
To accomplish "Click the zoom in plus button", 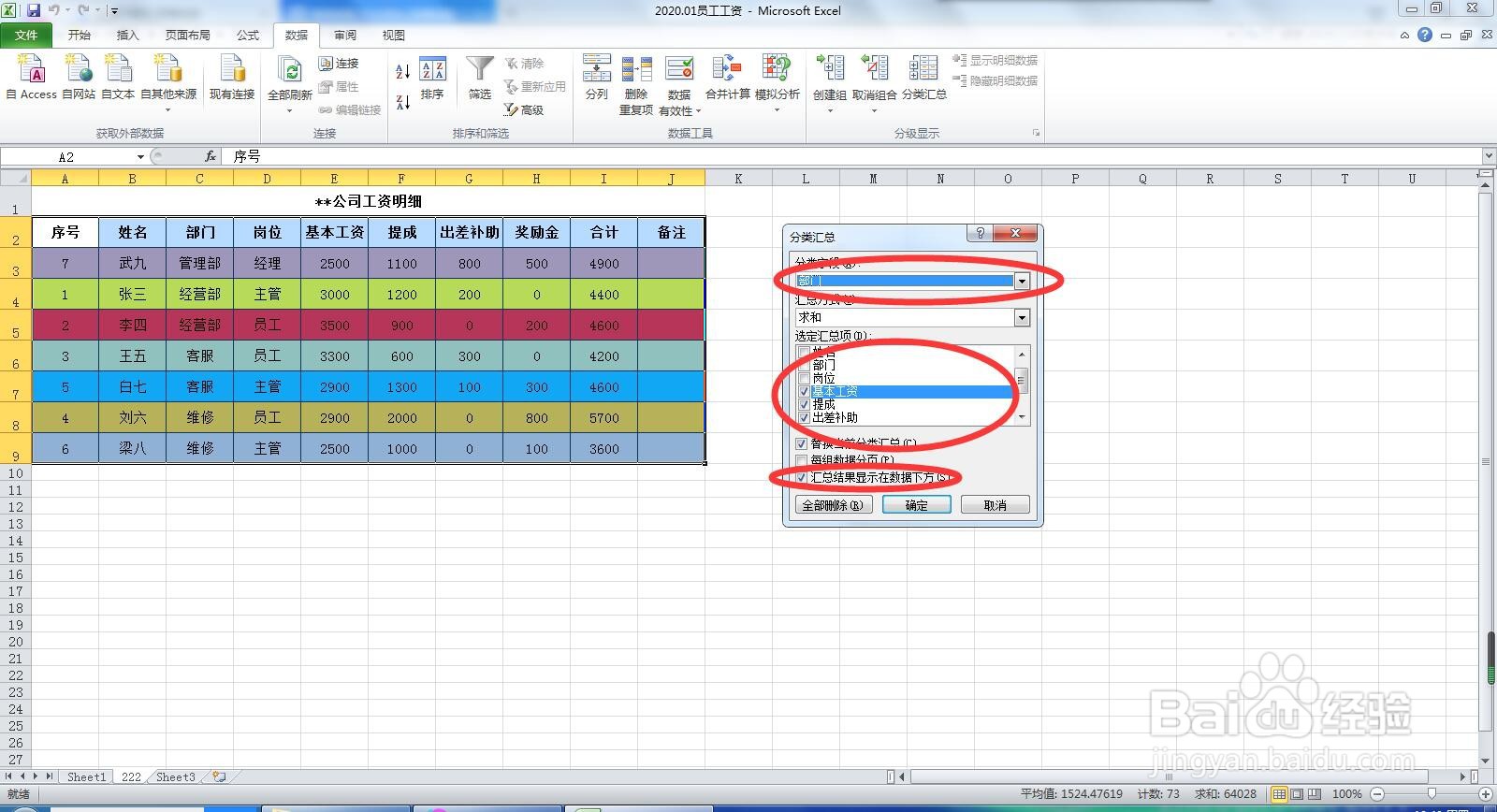I will click(x=1485, y=793).
